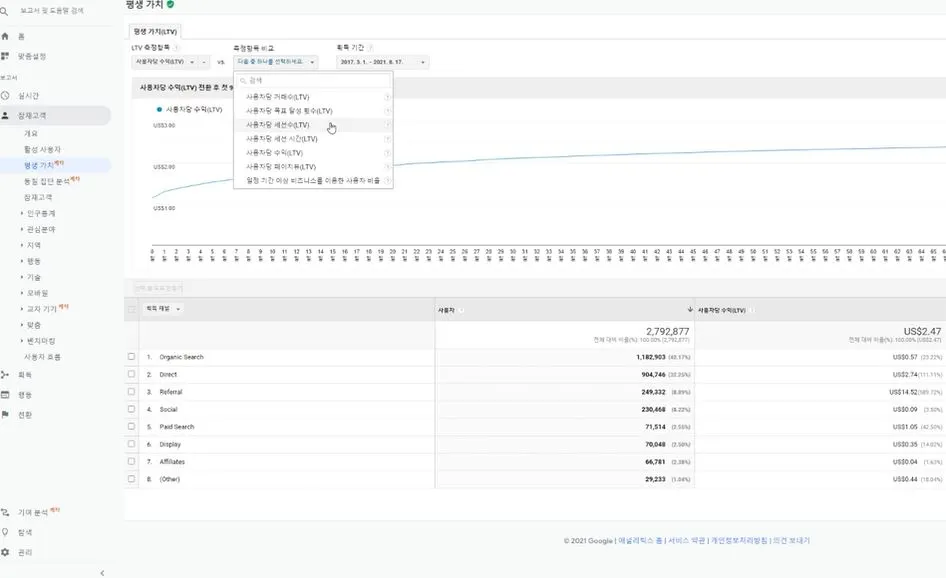Image resolution: width=946 pixels, height=578 pixels.
Task: Open the Acquisition (획득) icon
Action: pyautogui.click(x=5, y=375)
